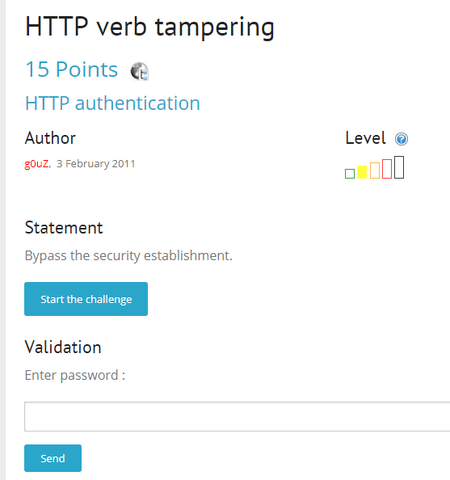This screenshot has width=450, height=480.
Task: Click the Enter password label
Action: [75, 375]
